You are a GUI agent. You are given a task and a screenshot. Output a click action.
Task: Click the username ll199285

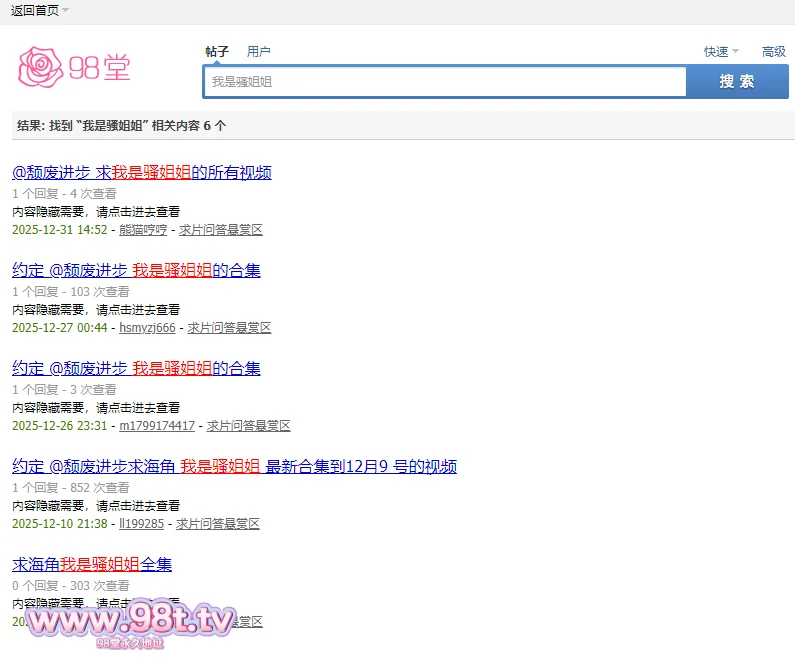[x=141, y=523]
